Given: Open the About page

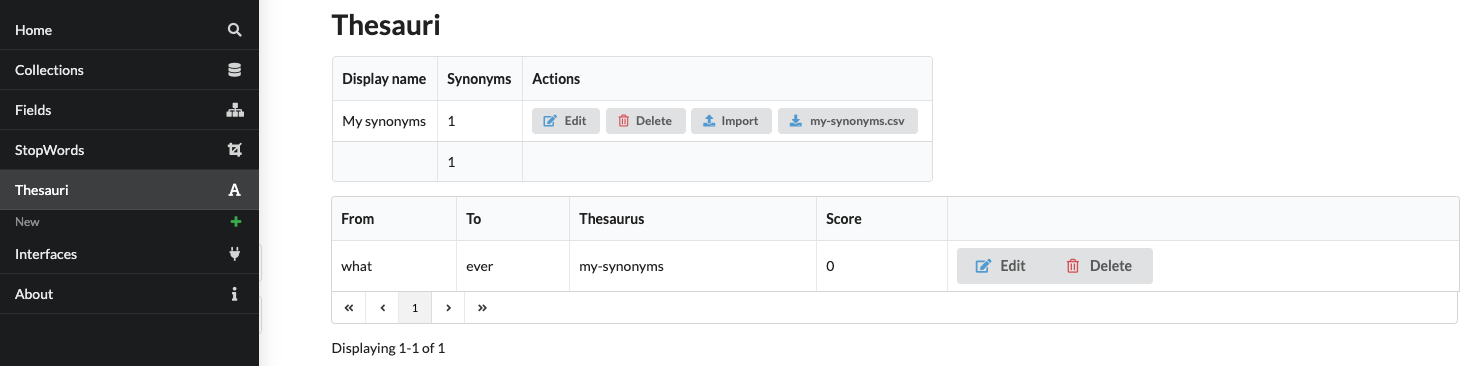Looking at the screenshot, I should point(129,294).
